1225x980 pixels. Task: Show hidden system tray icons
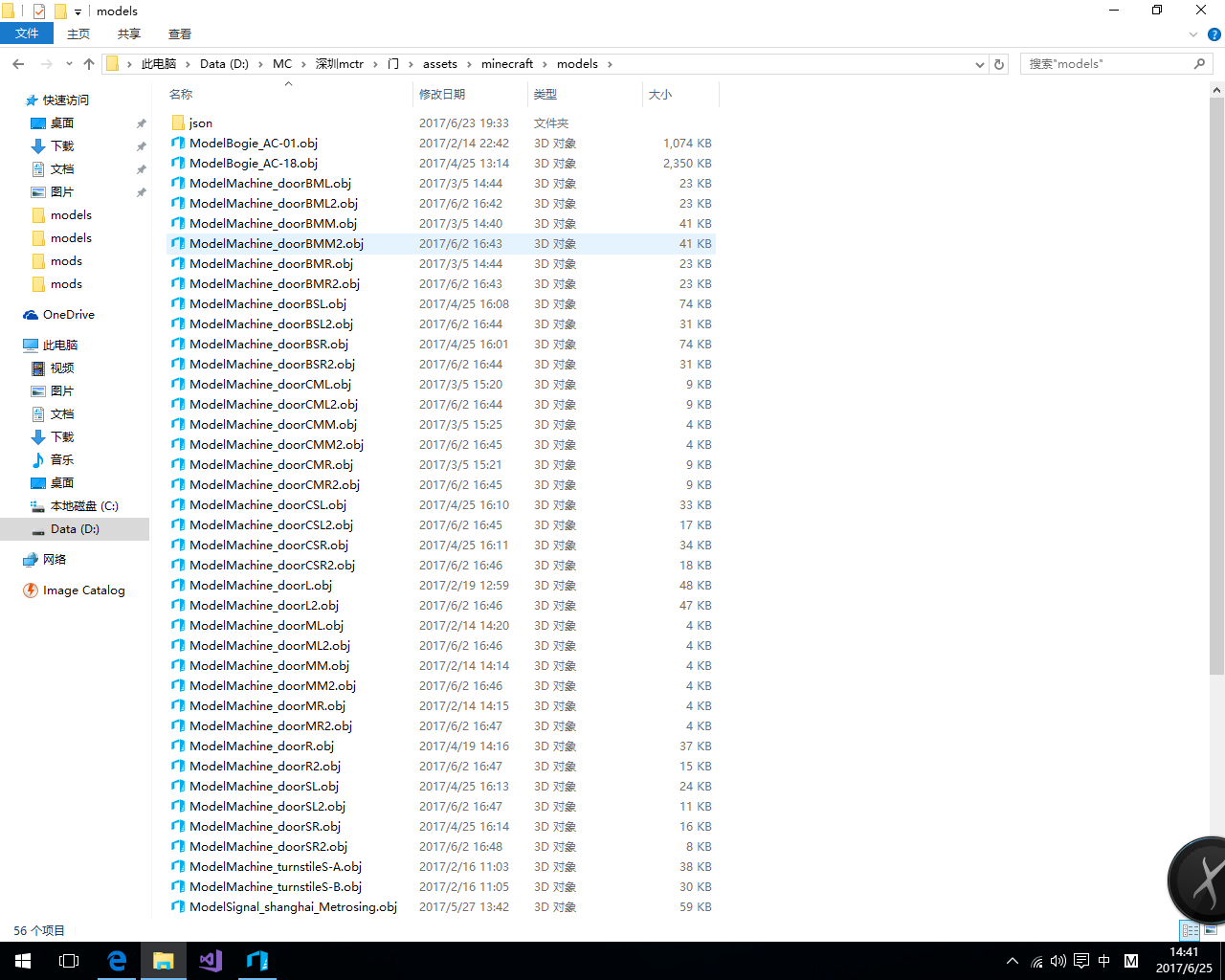pyautogui.click(x=1013, y=961)
